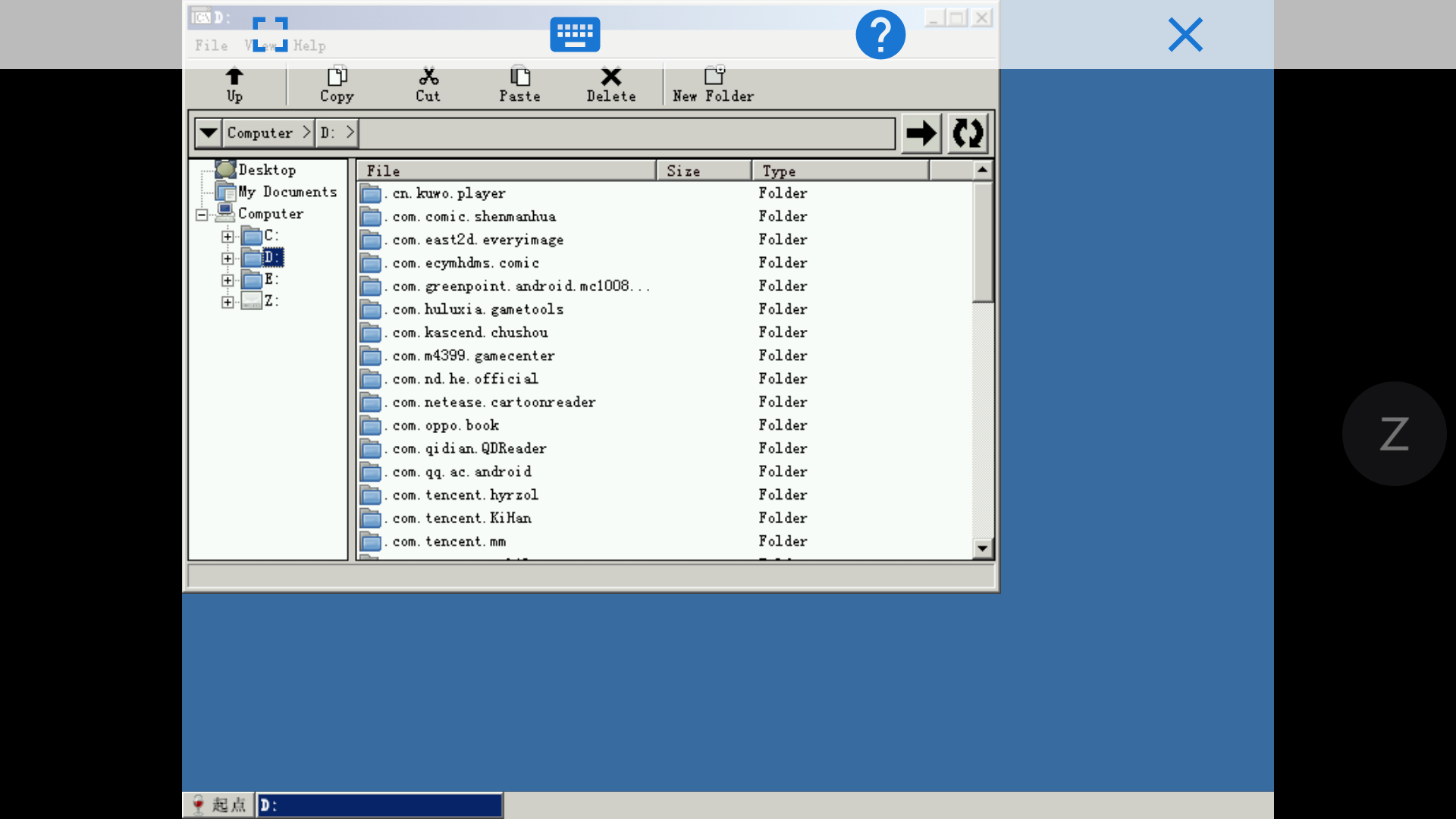Image resolution: width=1456 pixels, height=819 pixels.
Task: Select the .com.greenpoint.android.mc1008 folder icon
Action: [370, 286]
